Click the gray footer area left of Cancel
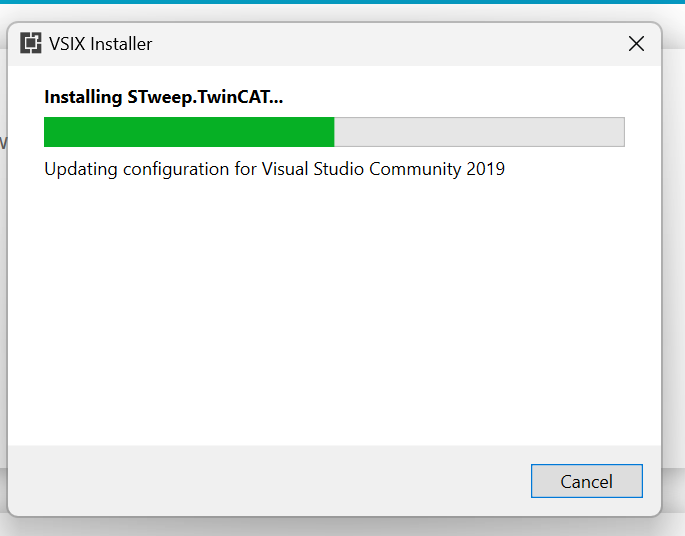The width and height of the screenshot is (685, 536). pos(266,481)
